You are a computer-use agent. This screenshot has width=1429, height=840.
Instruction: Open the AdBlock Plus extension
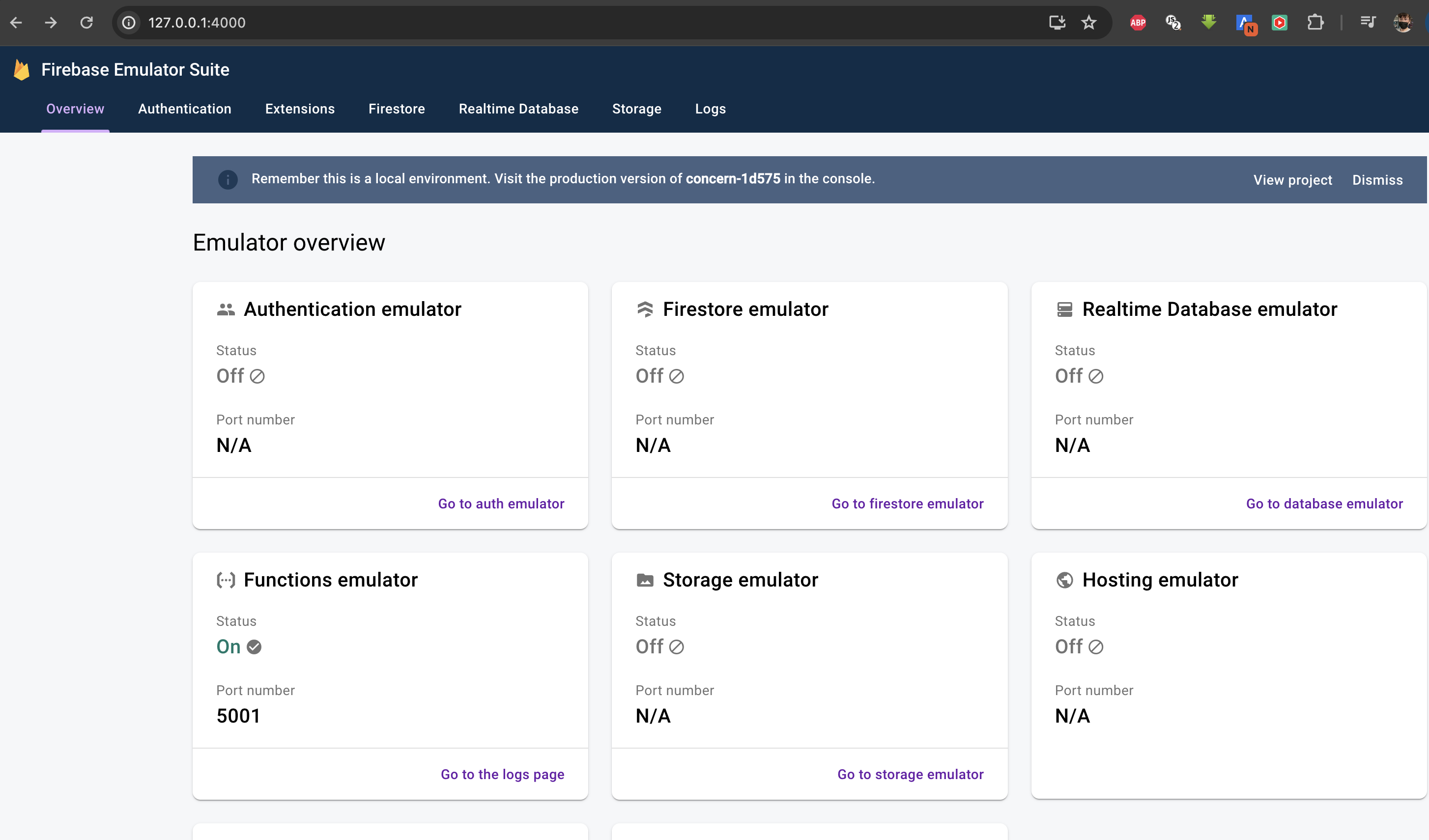1138,23
